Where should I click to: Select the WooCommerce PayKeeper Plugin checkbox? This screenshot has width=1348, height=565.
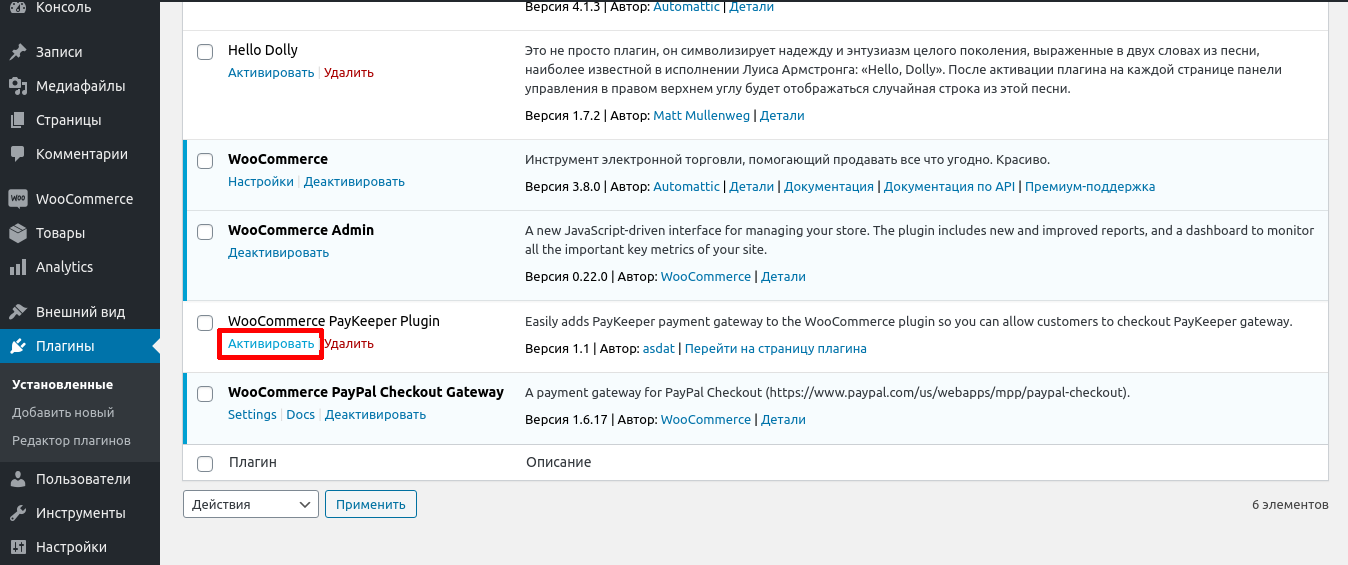click(x=205, y=322)
